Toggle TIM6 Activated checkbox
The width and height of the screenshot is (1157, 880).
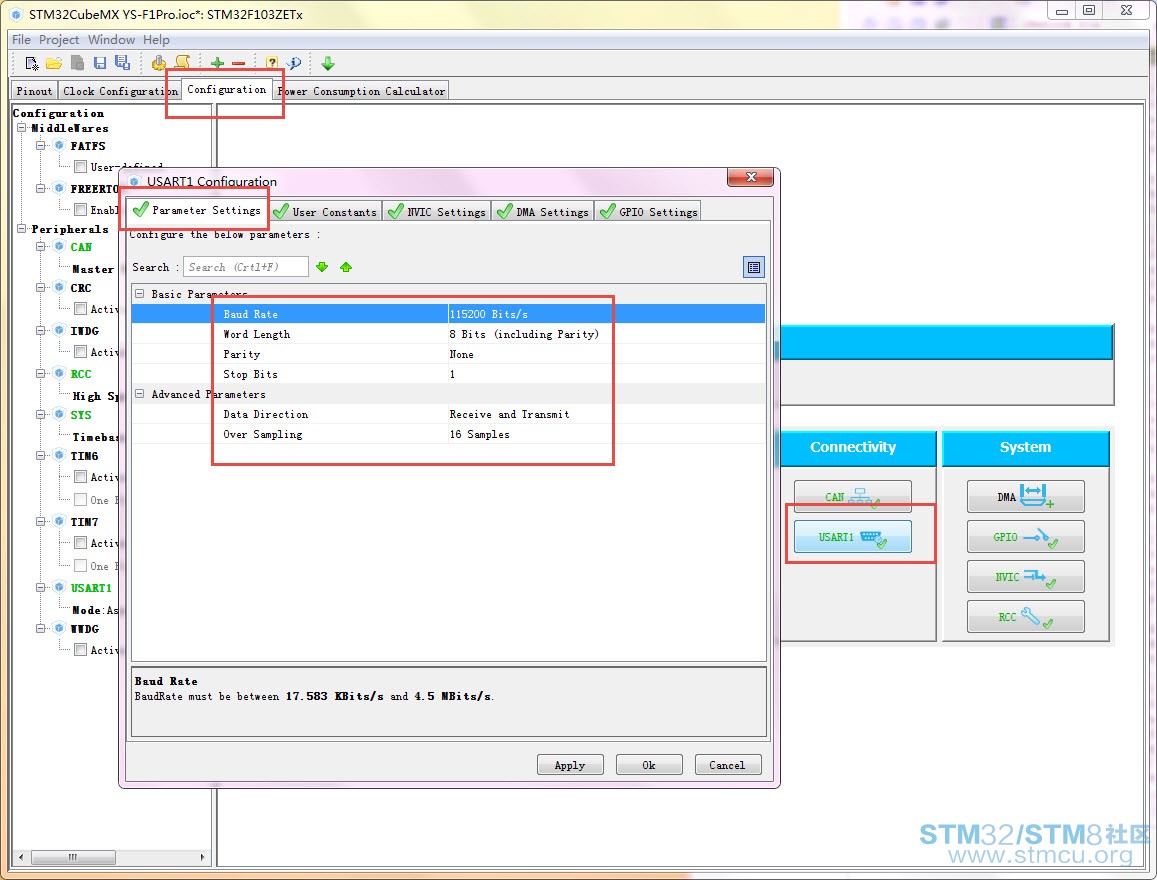pyautogui.click(x=80, y=477)
